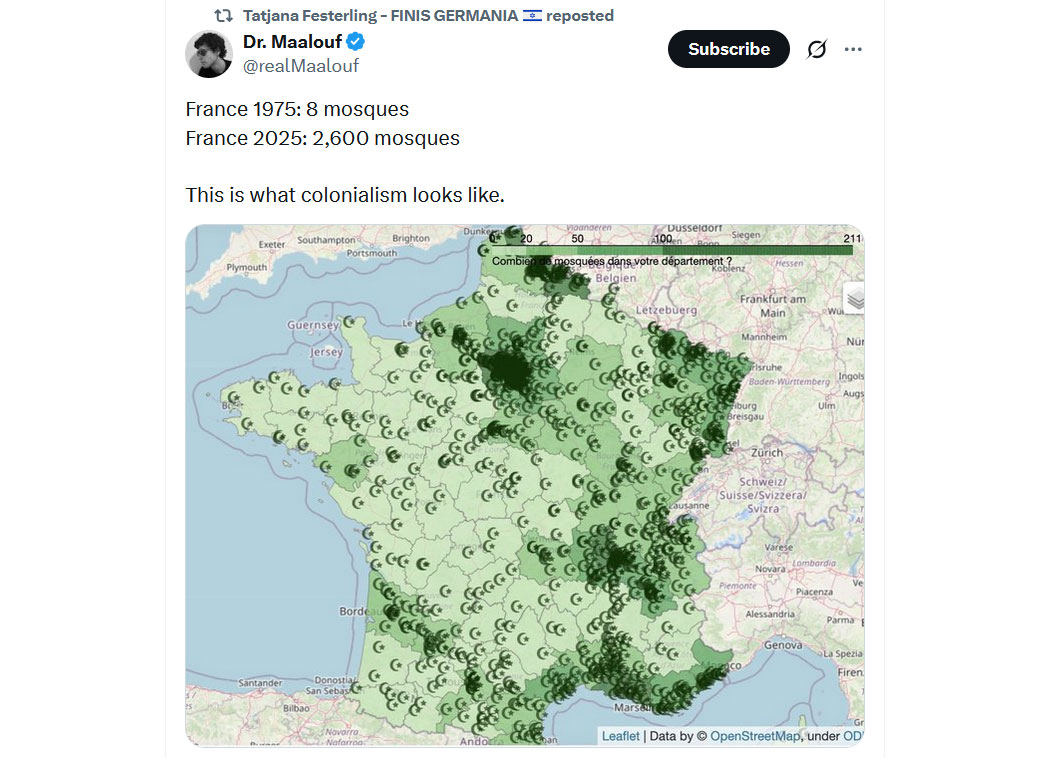This screenshot has height=758, width=1050.
Task: Click the repost arrows icon
Action: [x=224, y=15]
